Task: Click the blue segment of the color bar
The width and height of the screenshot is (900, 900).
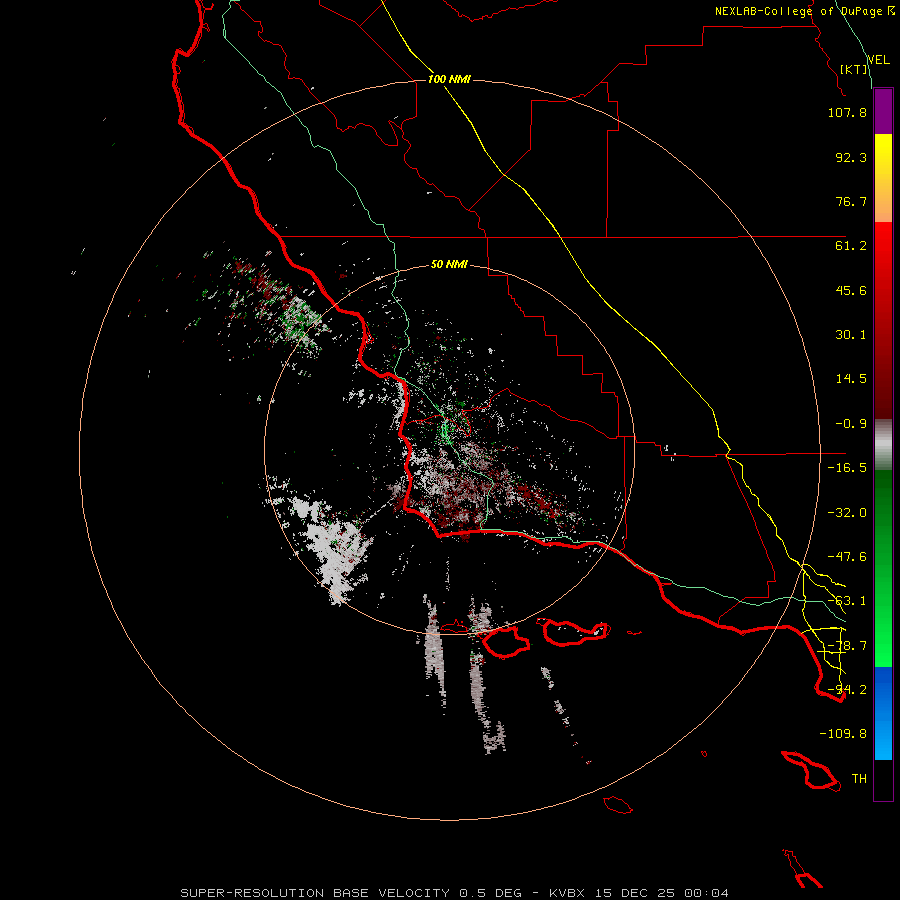Action: click(883, 713)
